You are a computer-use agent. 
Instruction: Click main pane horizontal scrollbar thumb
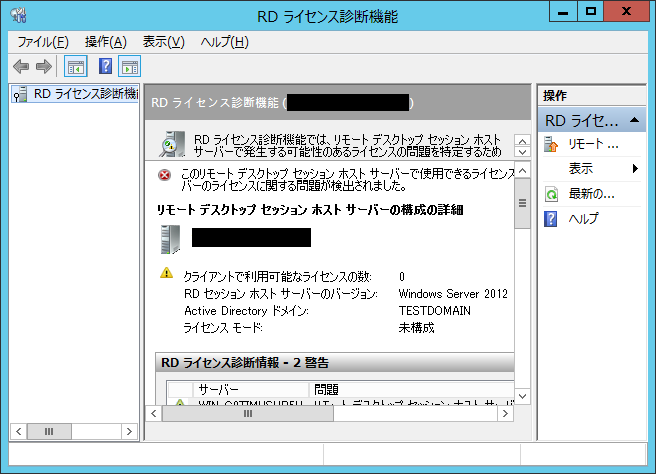click(248, 414)
